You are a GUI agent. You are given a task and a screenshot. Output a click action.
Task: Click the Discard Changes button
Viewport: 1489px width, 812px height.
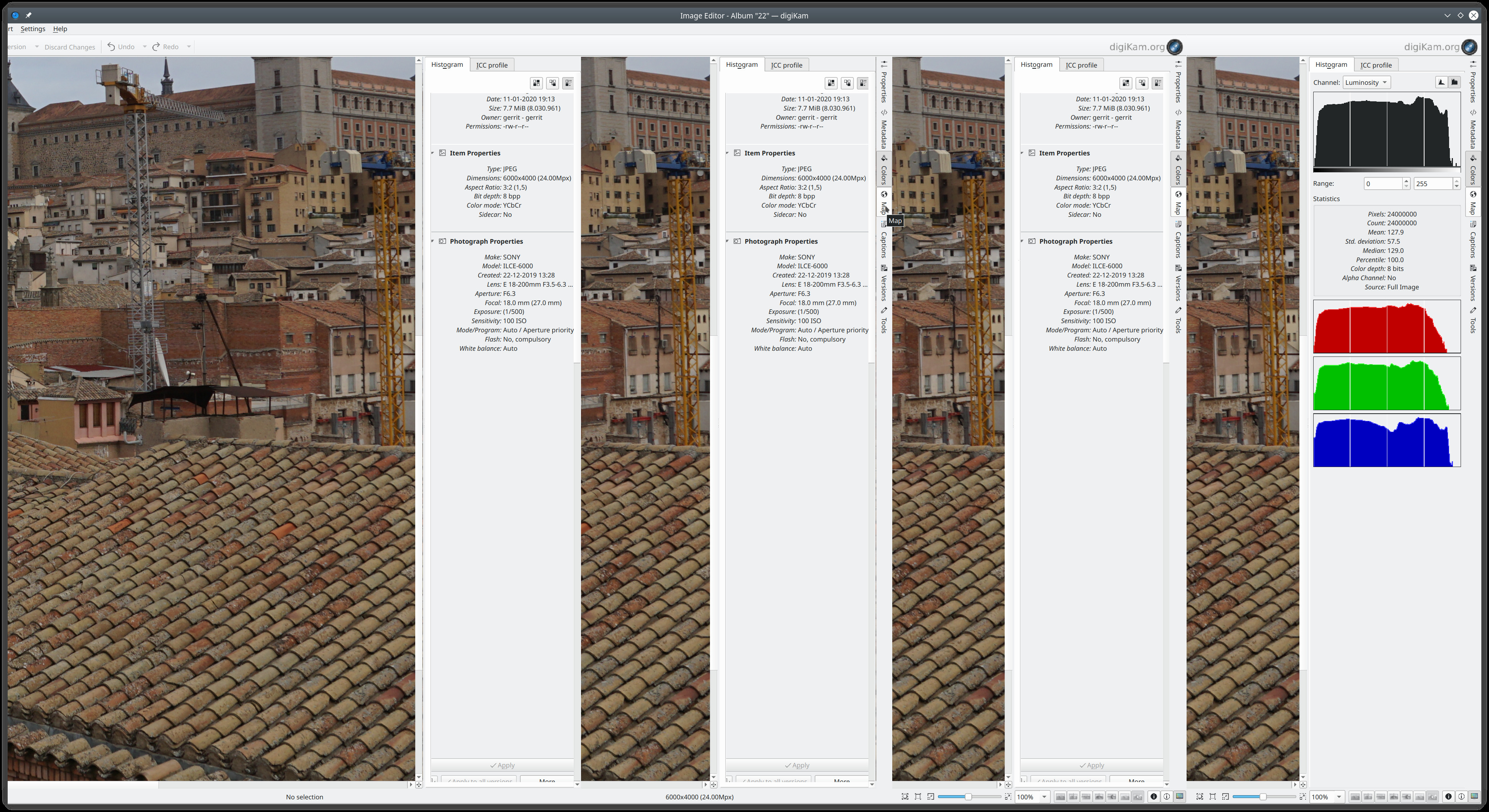click(x=69, y=47)
